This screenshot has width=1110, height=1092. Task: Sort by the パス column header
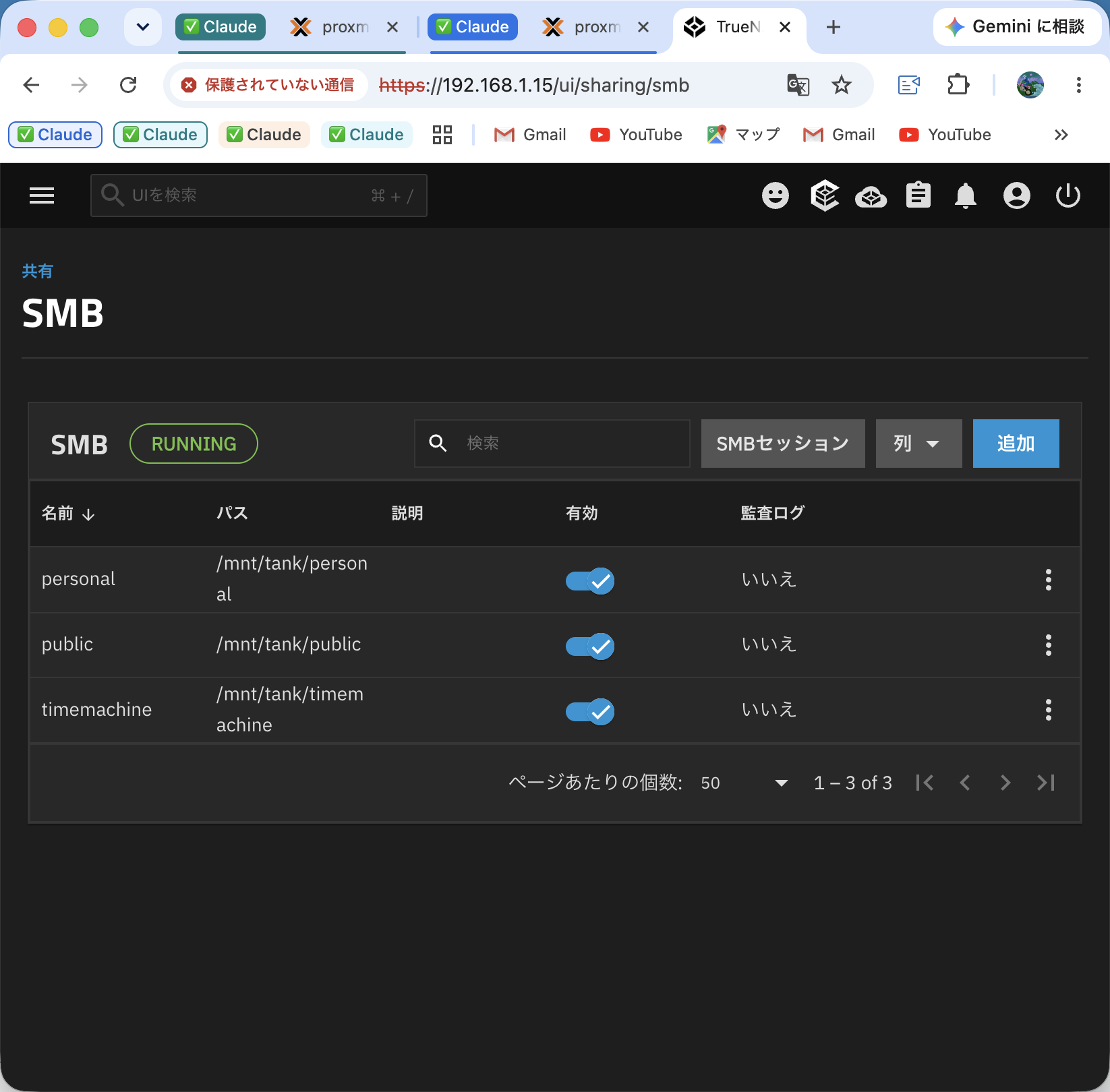click(232, 514)
